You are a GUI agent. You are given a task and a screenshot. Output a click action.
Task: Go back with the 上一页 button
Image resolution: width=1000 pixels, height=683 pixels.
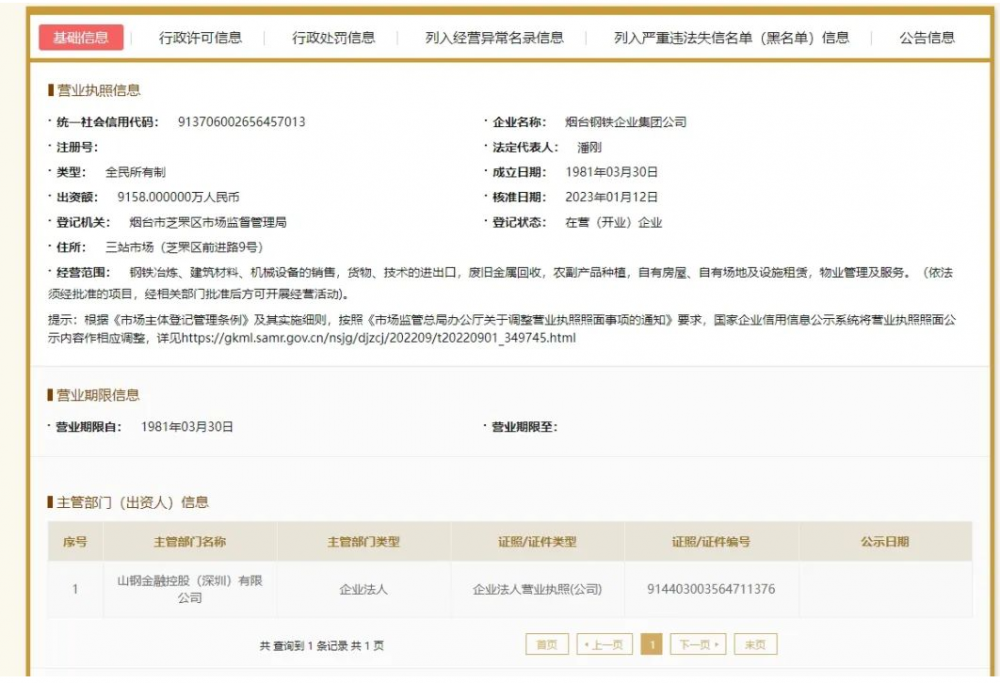tap(605, 645)
